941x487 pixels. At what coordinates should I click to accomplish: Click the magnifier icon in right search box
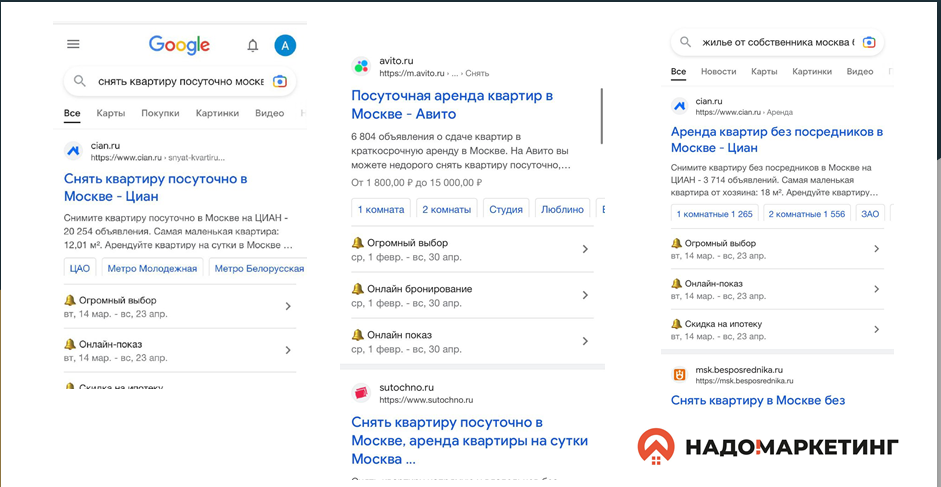pos(685,43)
